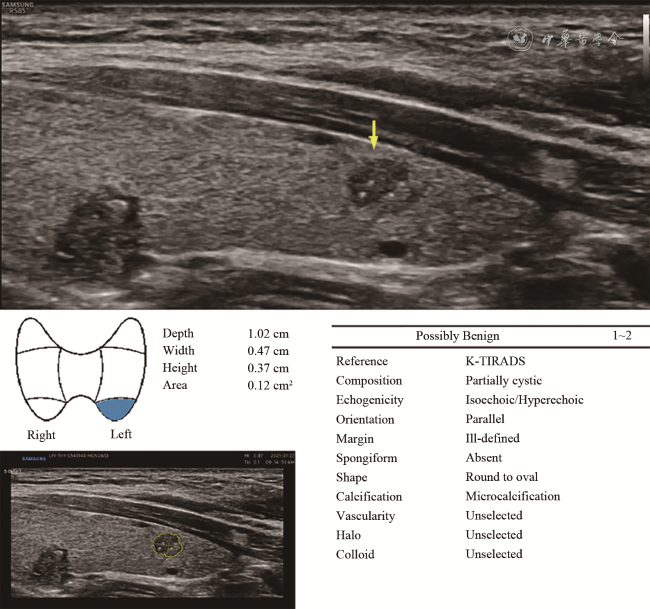Select the Colloid Unselected value
Image resolution: width=650 pixels, height=609 pixels.
click(494, 554)
